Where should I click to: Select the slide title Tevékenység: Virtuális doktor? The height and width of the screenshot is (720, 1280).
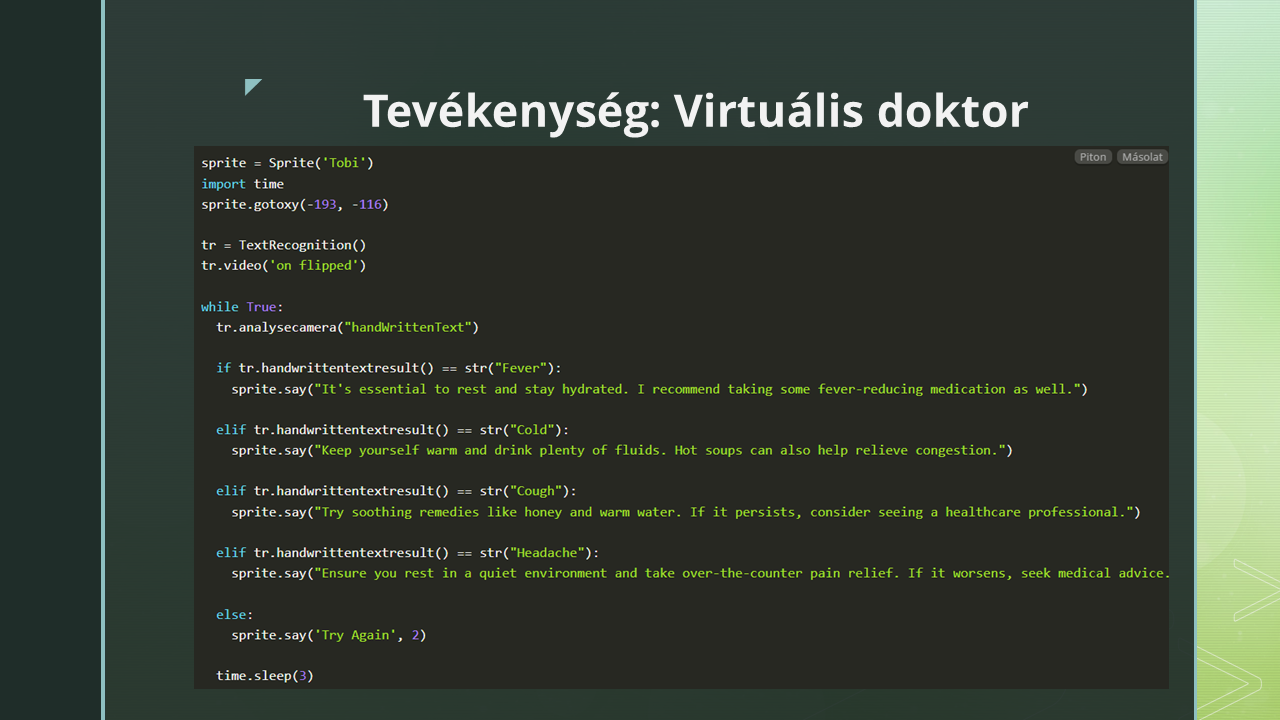(x=695, y=110)
